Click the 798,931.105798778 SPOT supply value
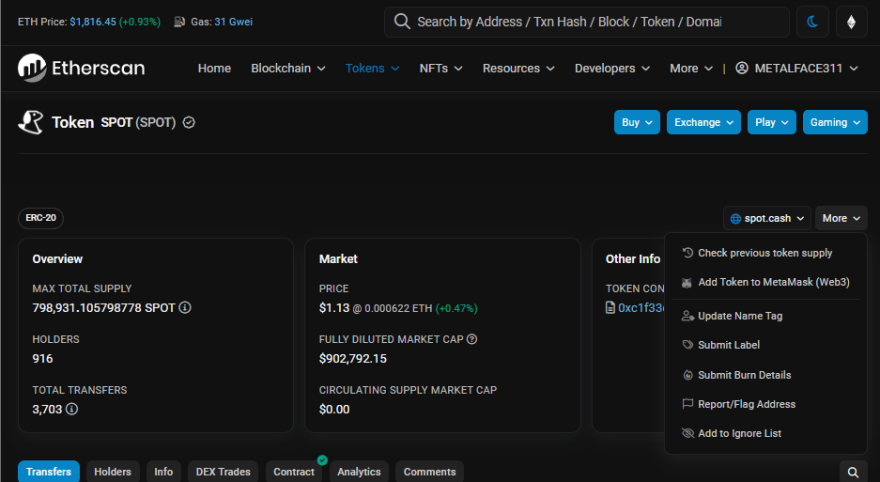 click(x=104, y=307)
